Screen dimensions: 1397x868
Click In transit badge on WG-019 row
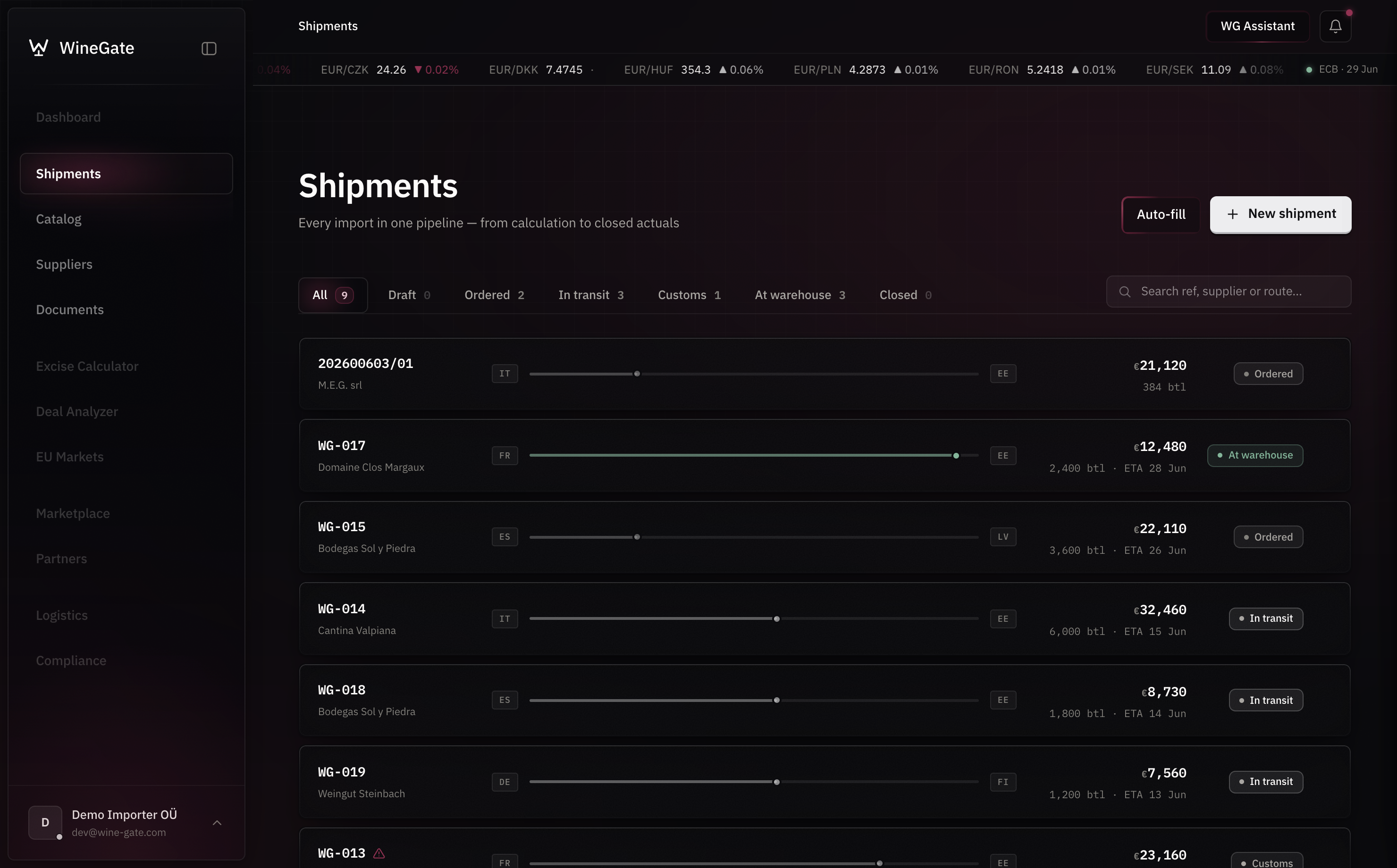point(1265,782)
